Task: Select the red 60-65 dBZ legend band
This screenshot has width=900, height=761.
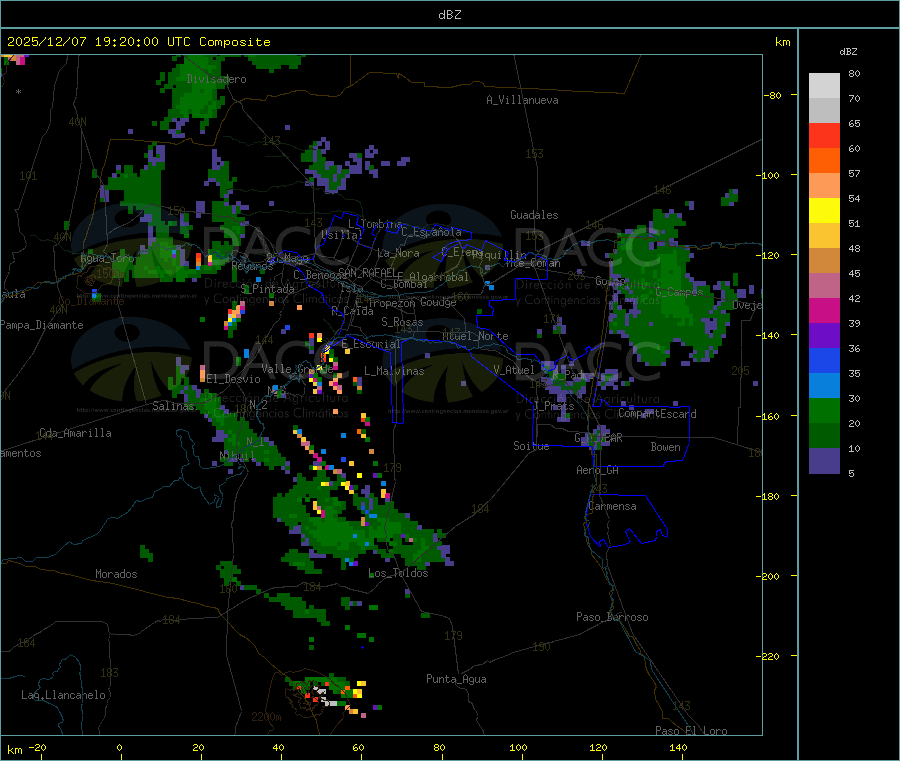Action: pos(824,136)
